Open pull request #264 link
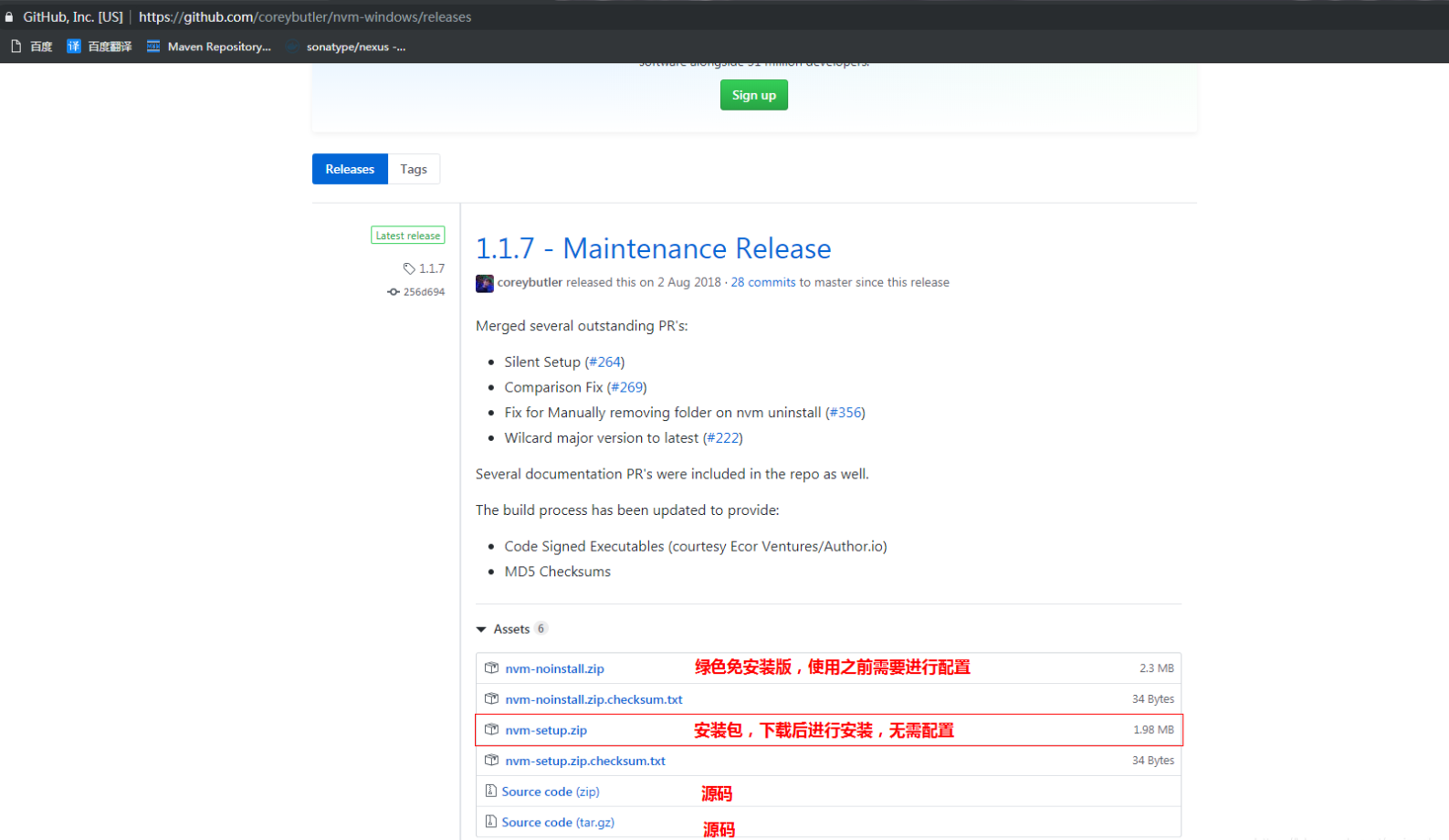Image resolution: width=1449 pixels, height=840 pixels. click(604, 362)
